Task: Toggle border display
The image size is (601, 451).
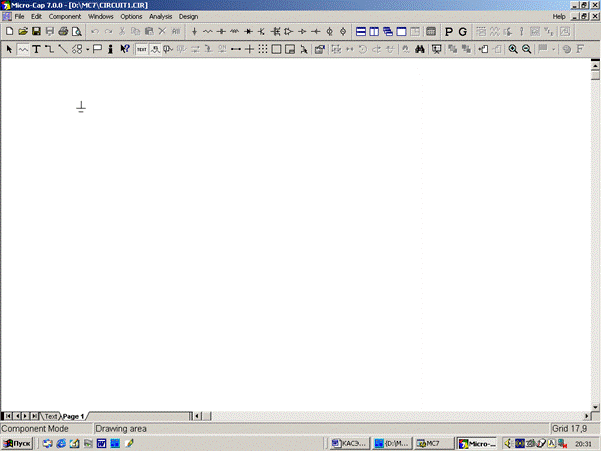Action: (276, 49)
